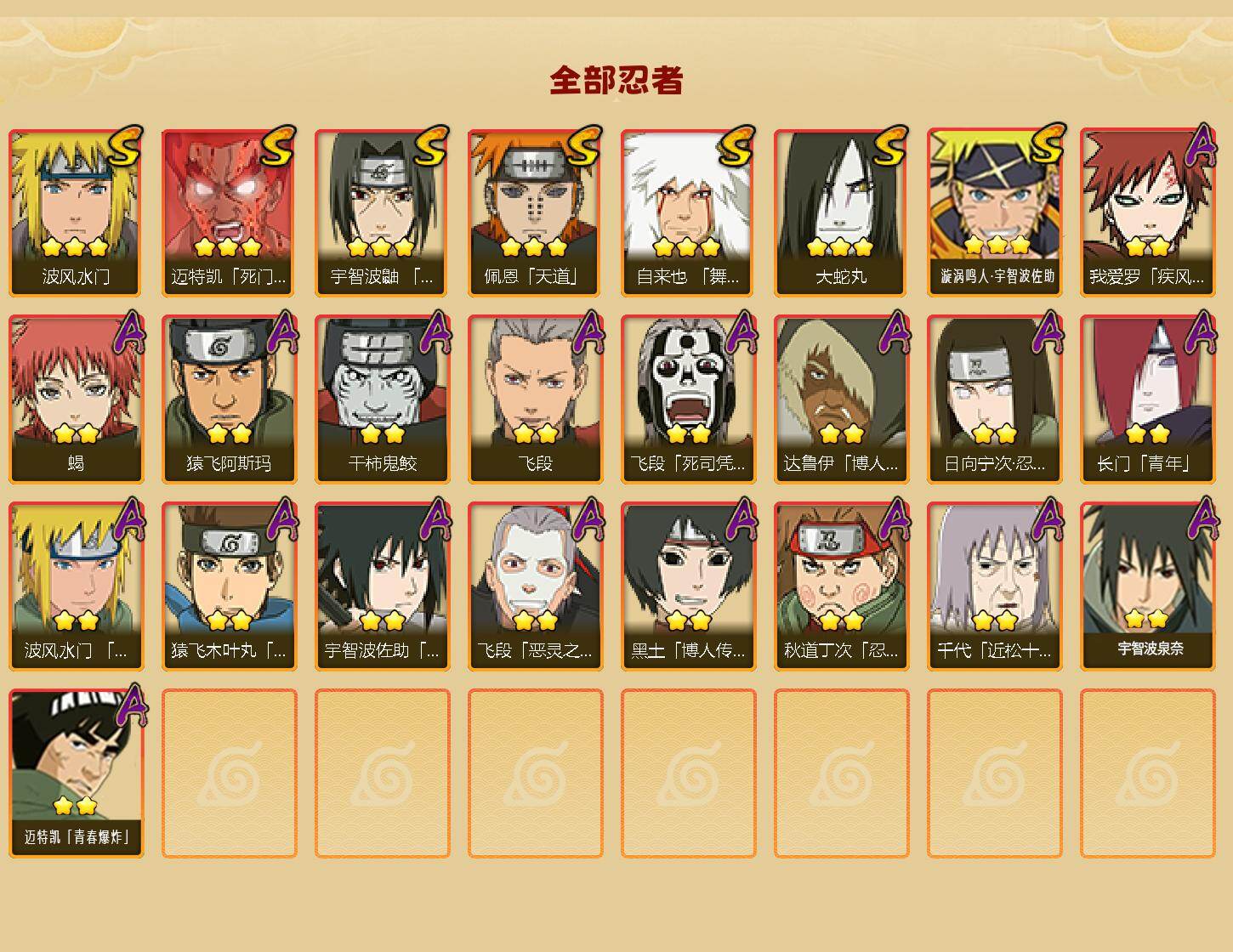Image resolution: width=1233 pixels, height=952 pixels.
Task: Open the 迈特凯「青春爆炸」card
Action: [76, 773]
